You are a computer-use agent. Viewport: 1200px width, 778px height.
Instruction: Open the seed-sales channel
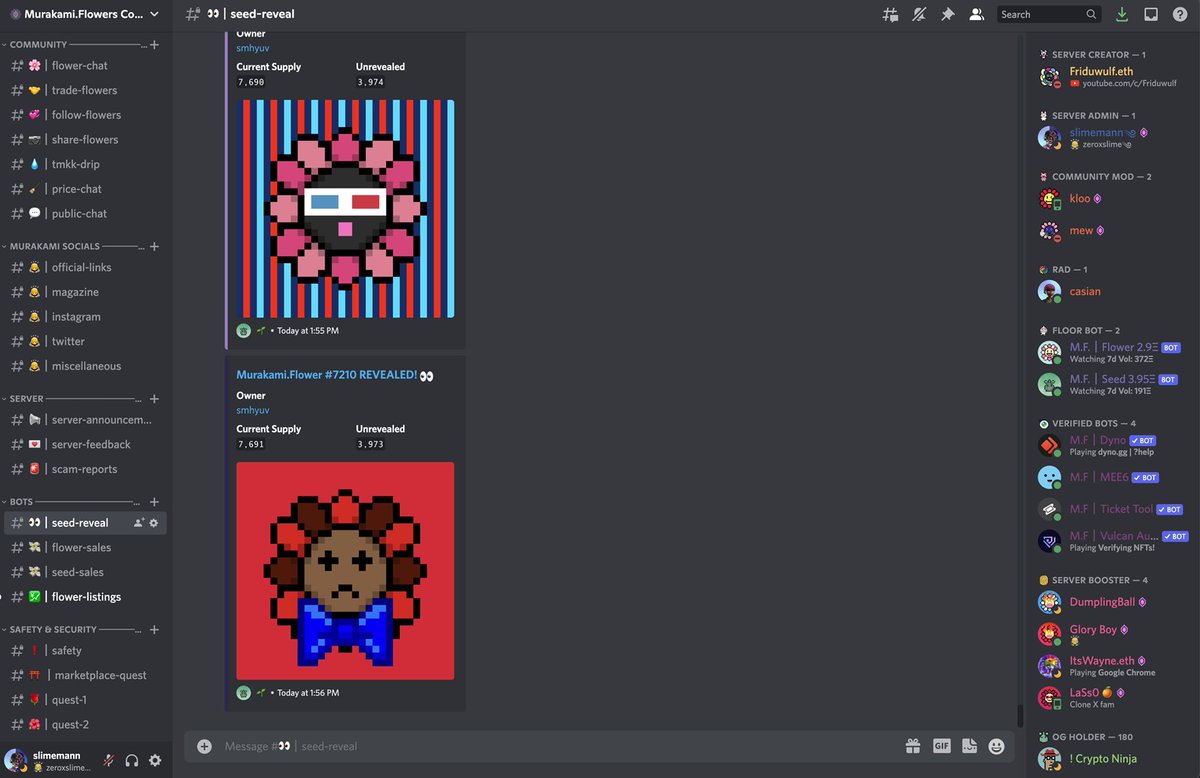tap(86, 573)
